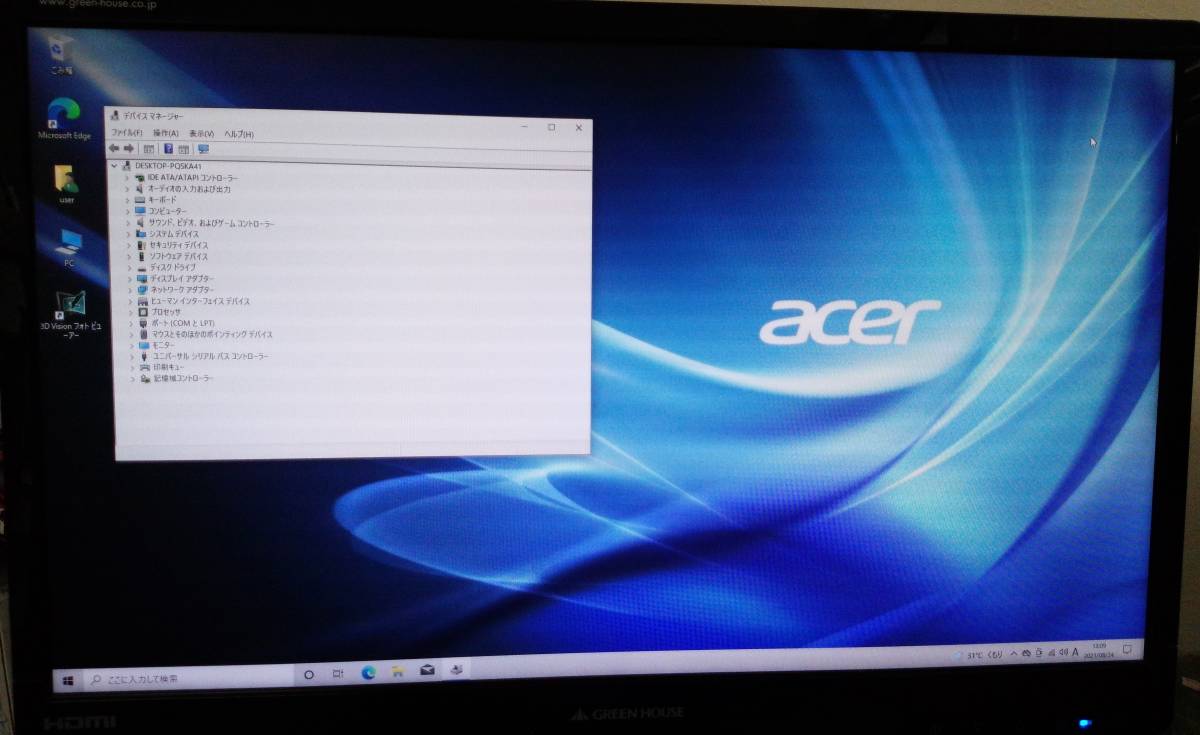Open the Mail app from the taskbar

427,670
